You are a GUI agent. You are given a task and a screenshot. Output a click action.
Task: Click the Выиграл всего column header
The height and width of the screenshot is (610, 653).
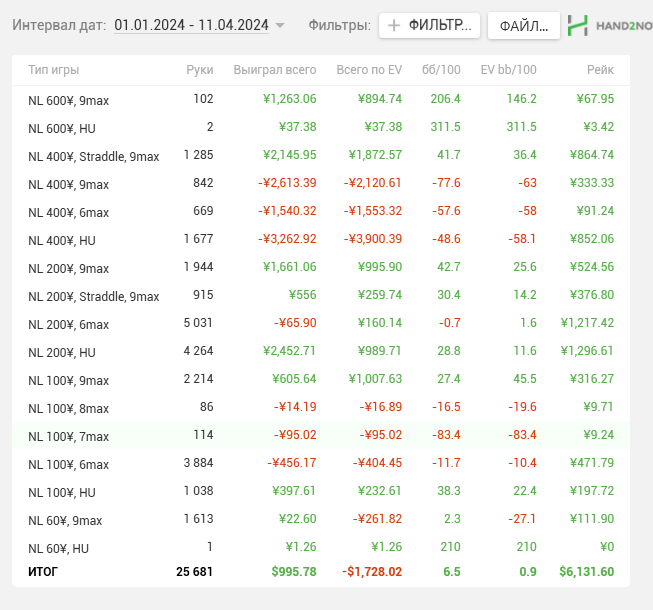(274, 70)
